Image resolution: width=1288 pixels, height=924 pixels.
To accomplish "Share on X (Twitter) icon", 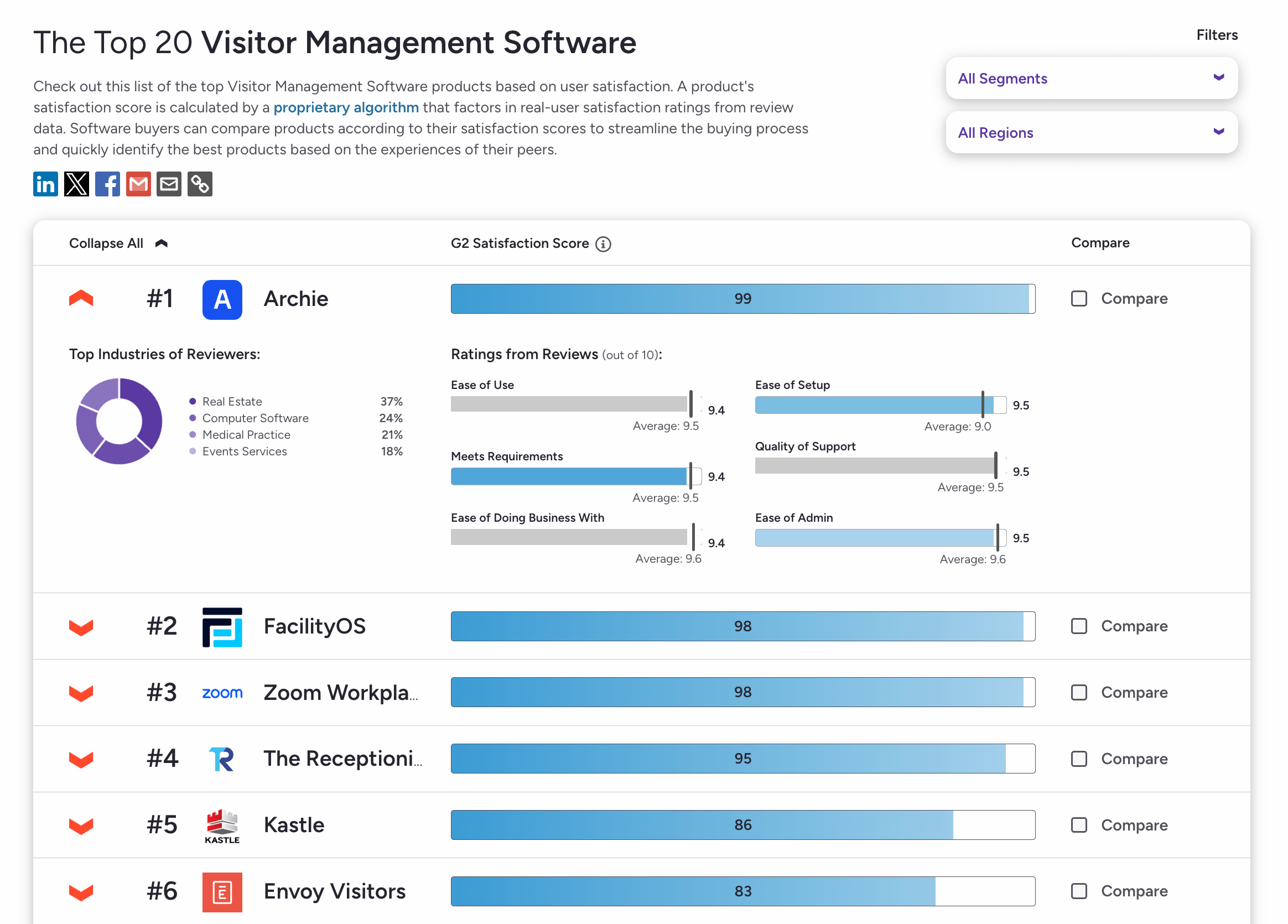I will click(x=77, y=184).
